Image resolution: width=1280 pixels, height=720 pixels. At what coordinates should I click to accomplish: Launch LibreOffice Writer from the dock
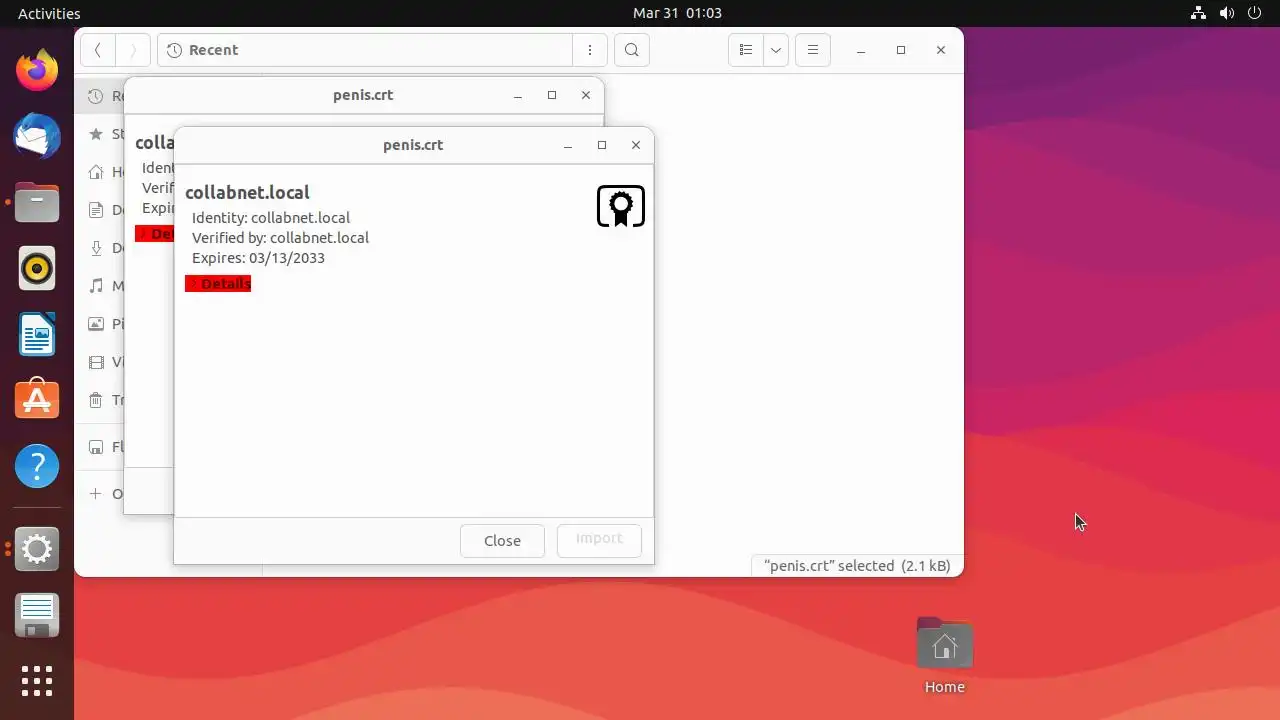tap(37, 335)
